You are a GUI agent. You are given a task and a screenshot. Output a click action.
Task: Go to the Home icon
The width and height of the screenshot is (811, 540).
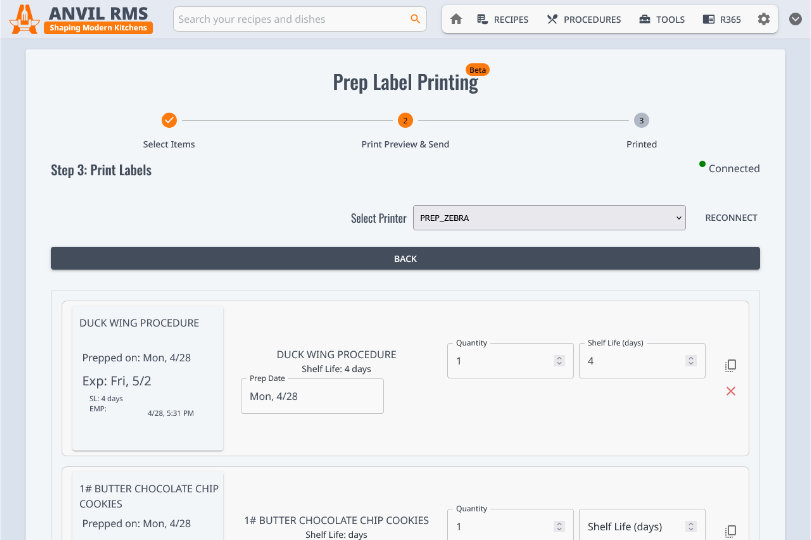coord(456,19)
